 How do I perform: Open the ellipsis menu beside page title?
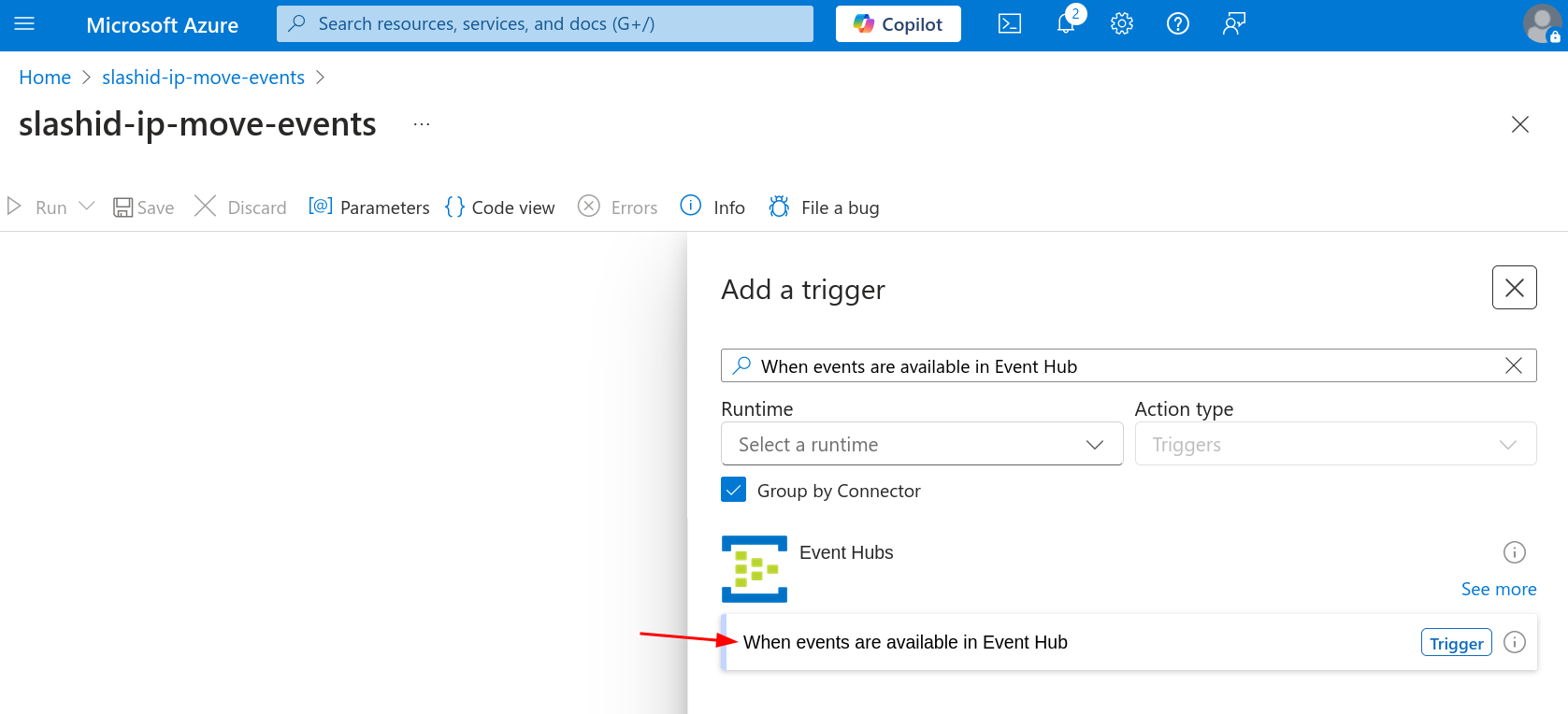click(x=422, y=124)
